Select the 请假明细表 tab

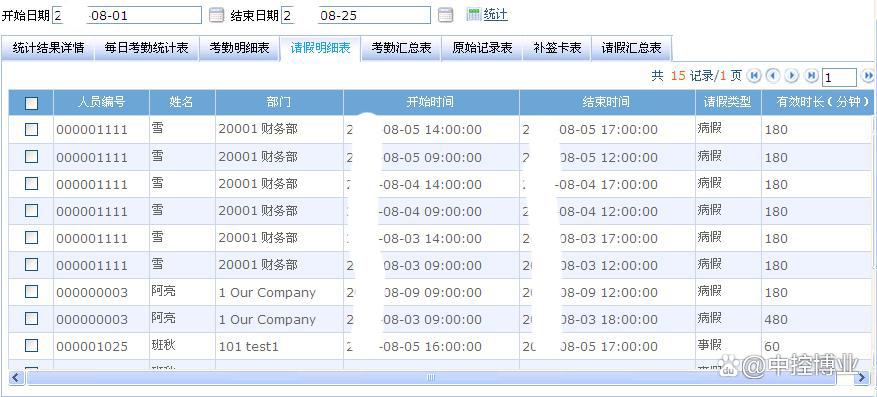click(320, 48)
